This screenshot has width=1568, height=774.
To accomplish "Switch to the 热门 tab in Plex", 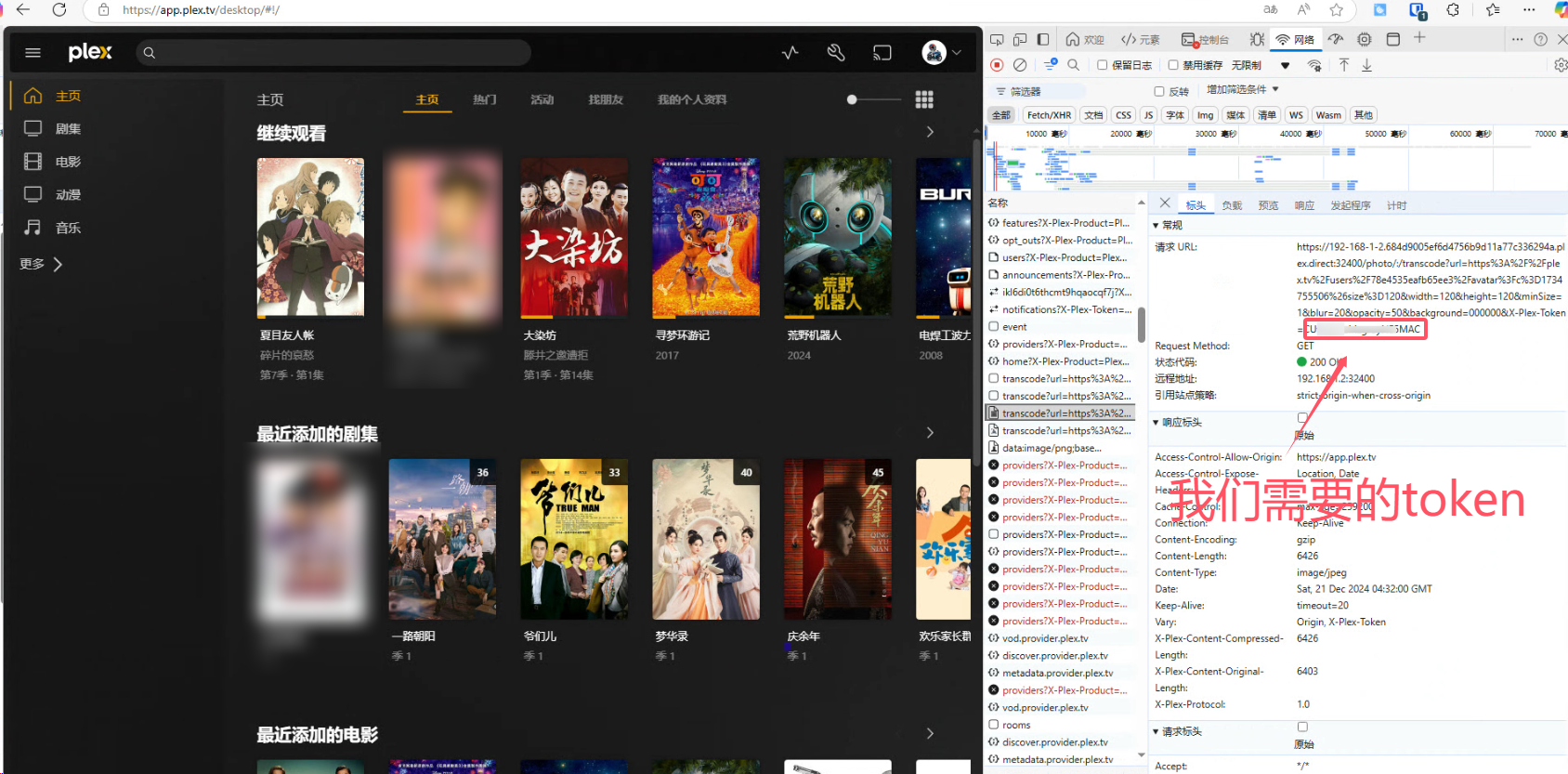I will click(x=485, y=99).
